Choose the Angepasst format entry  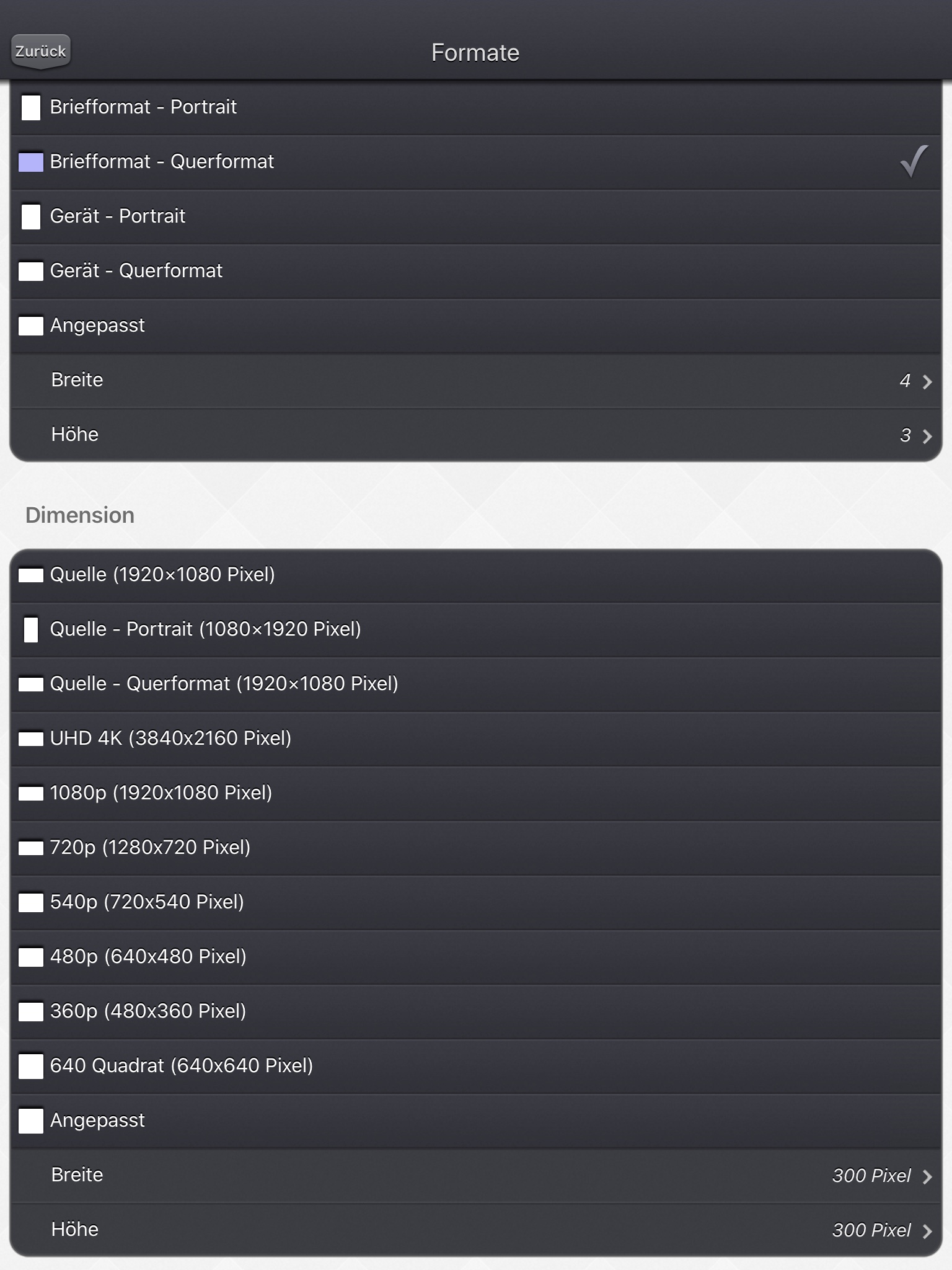point(476,326)
